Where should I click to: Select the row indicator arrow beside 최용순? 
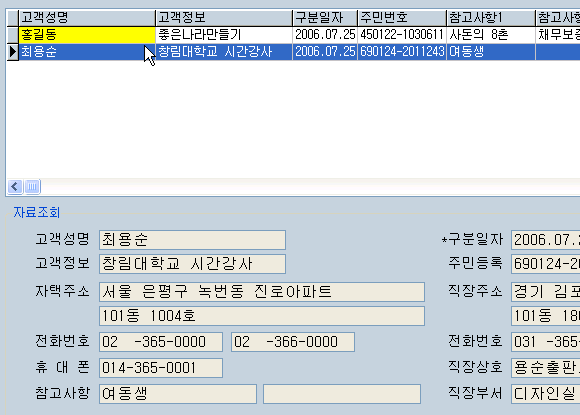[13, 52]
